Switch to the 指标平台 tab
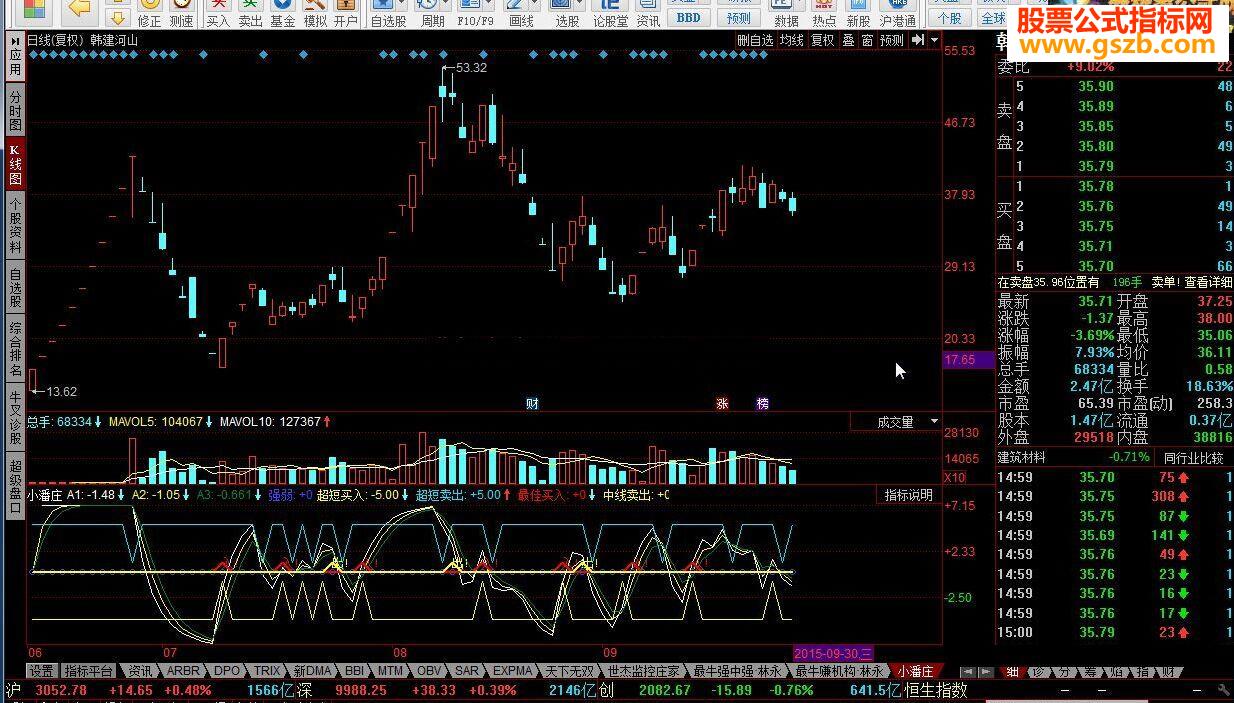1234x703 pixels. (x=89, y=671)
